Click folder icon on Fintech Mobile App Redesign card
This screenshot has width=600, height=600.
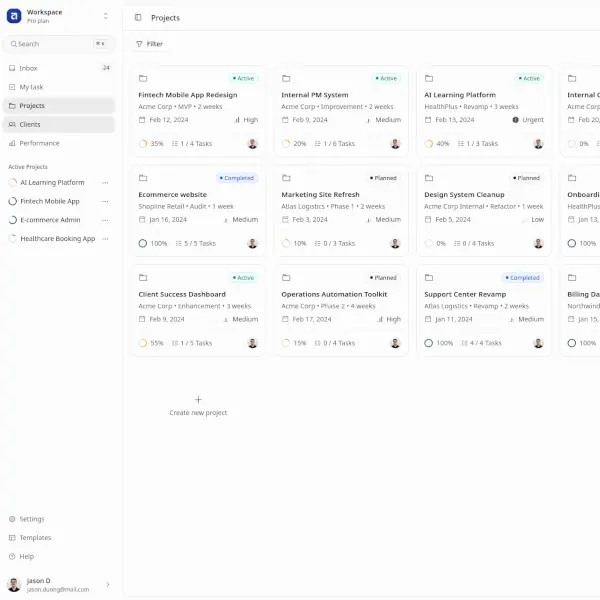143,78
